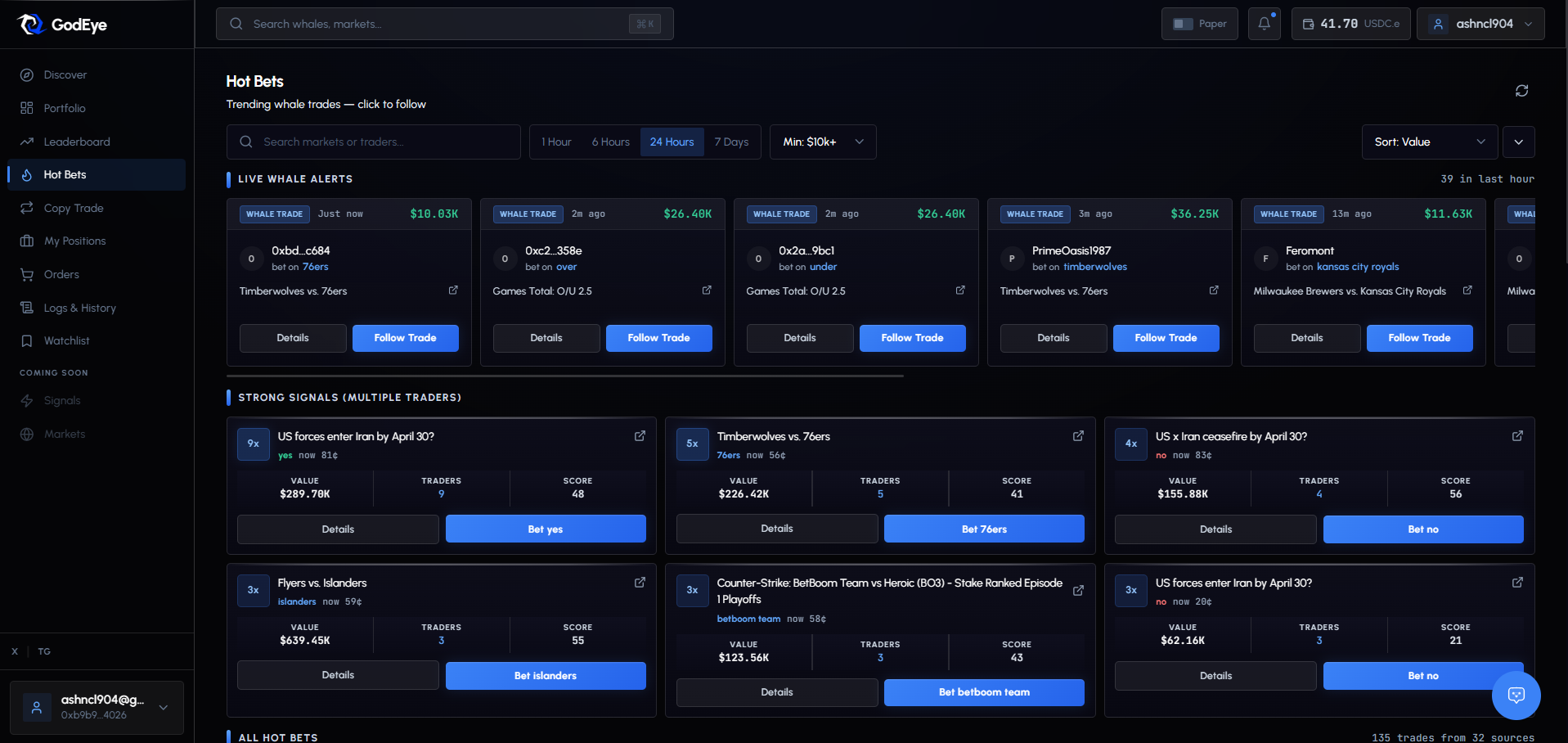Refresh the Hot Bets list
Viewport: 1568px width, 743px height.
point(1521,91)
